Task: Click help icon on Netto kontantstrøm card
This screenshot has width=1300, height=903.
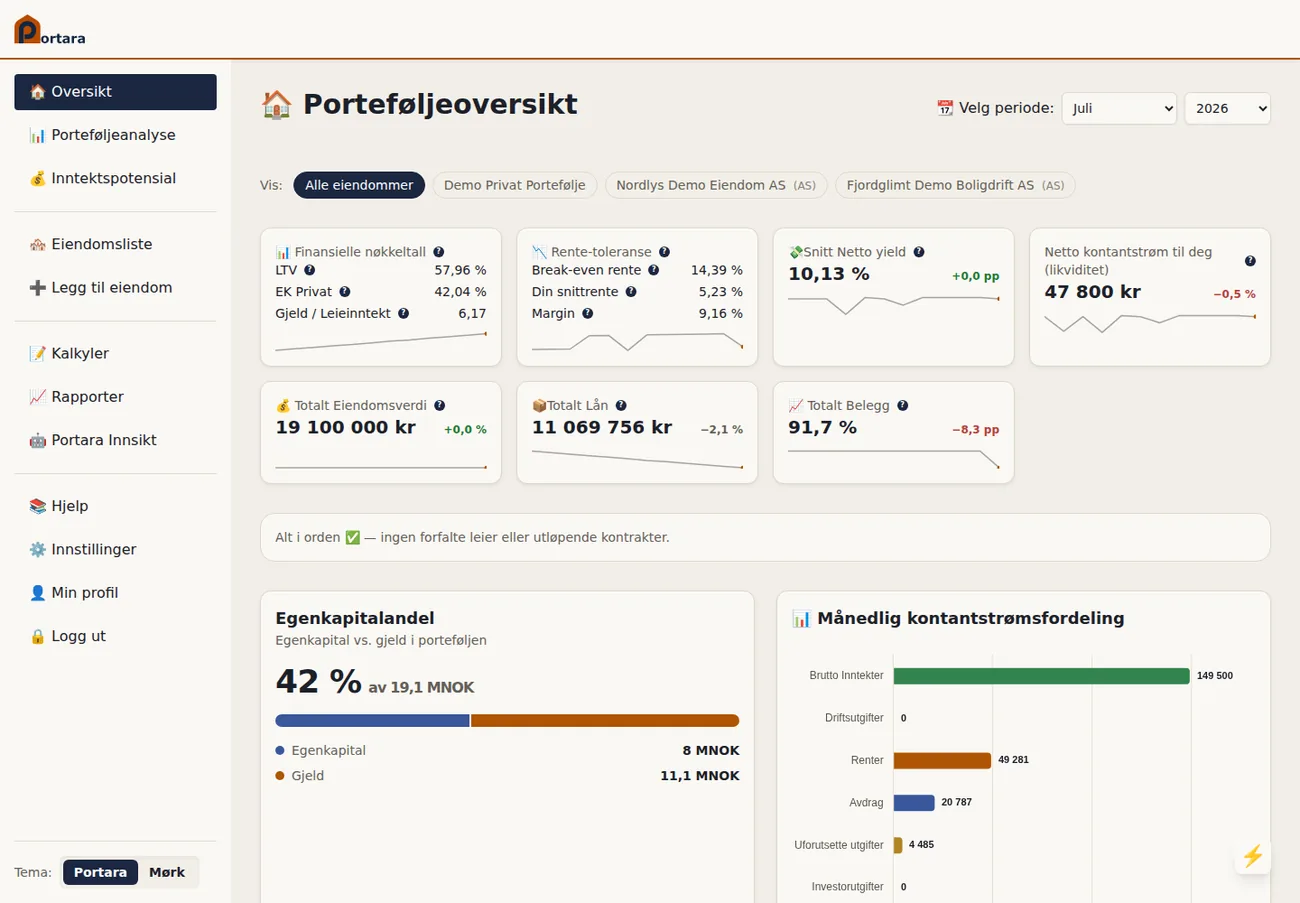Action: [1250, 261]
